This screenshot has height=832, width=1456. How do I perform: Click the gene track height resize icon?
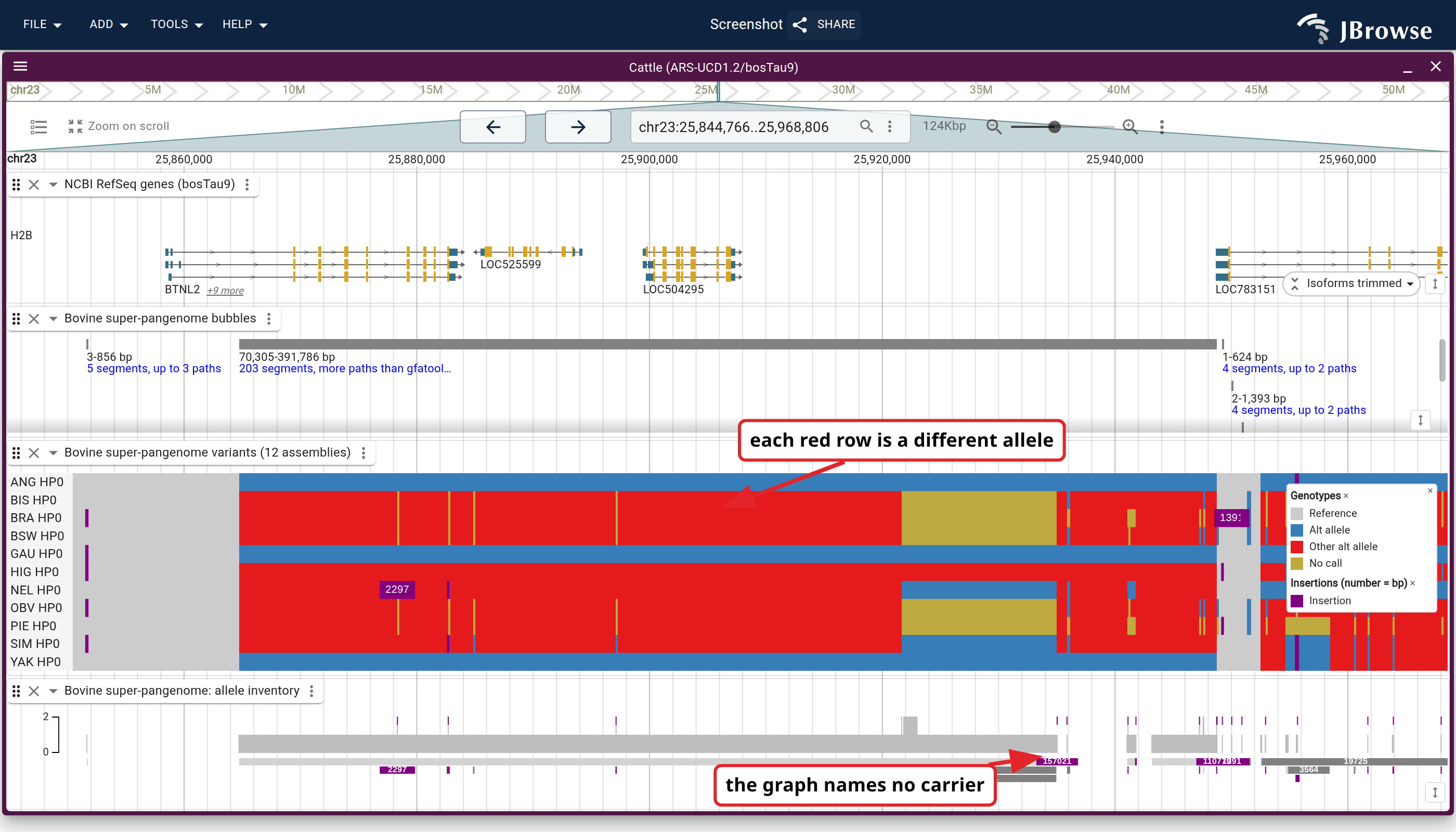click(1435, 283)
